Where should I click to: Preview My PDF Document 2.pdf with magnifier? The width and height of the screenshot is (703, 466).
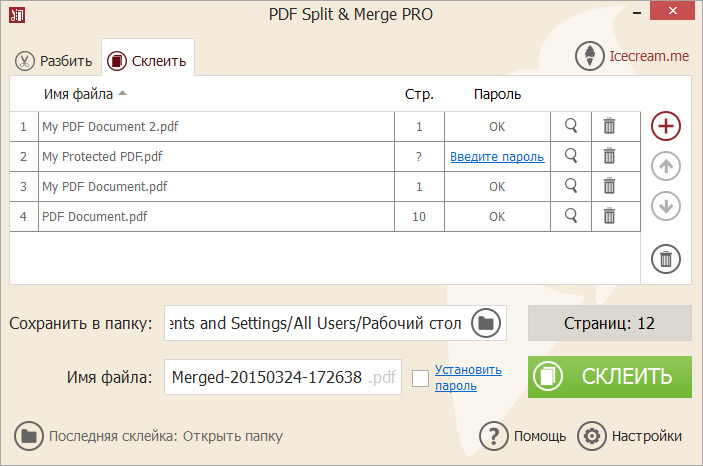pos(571,126)
